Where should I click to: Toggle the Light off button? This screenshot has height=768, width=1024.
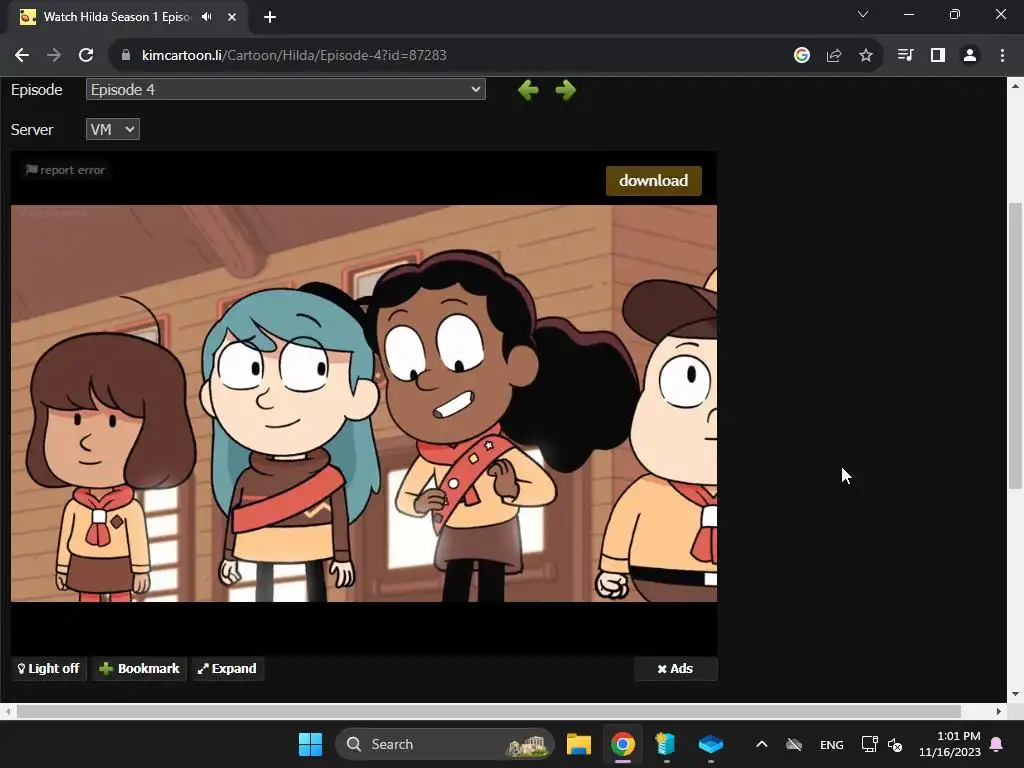(x=49, y=669)
